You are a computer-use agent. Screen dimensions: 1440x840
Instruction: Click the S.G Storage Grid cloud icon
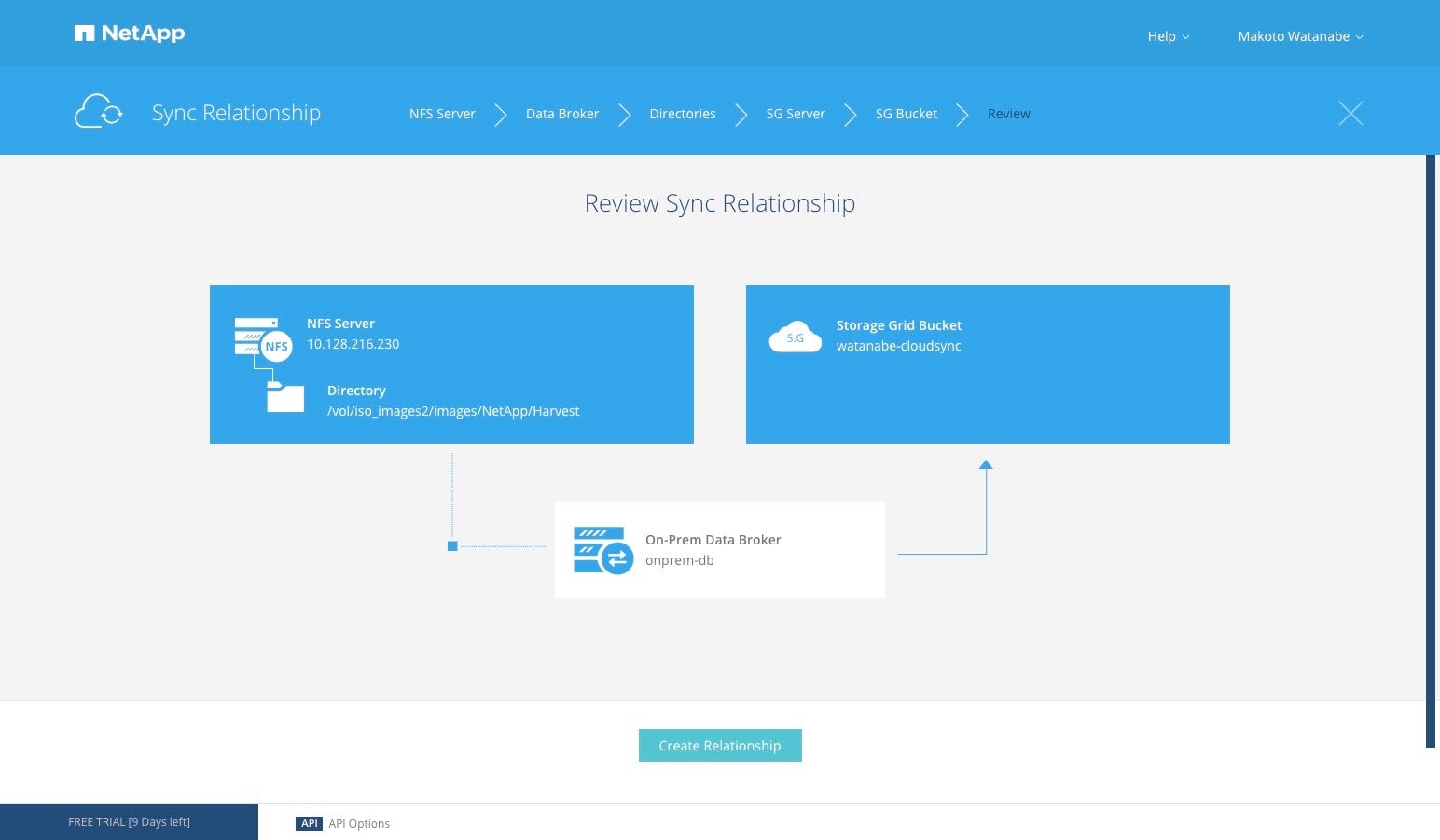[795, 337]
